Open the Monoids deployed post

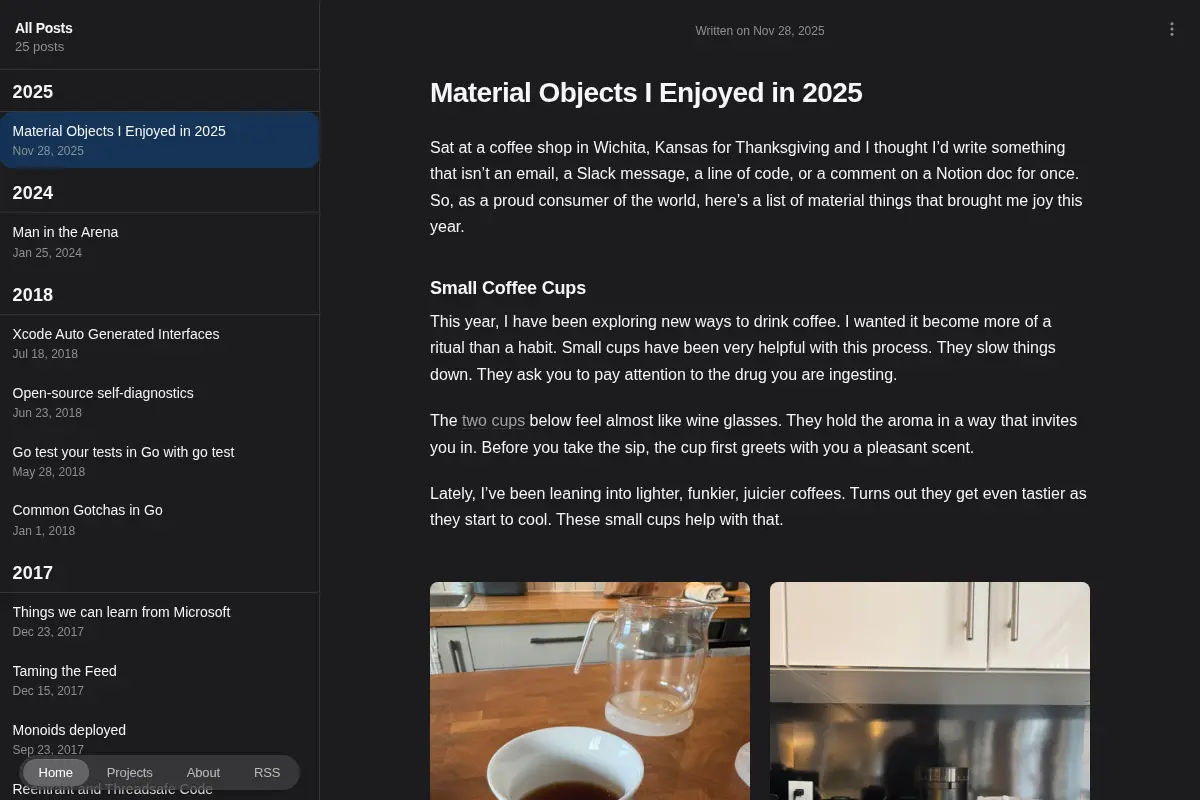click(160, 739)
